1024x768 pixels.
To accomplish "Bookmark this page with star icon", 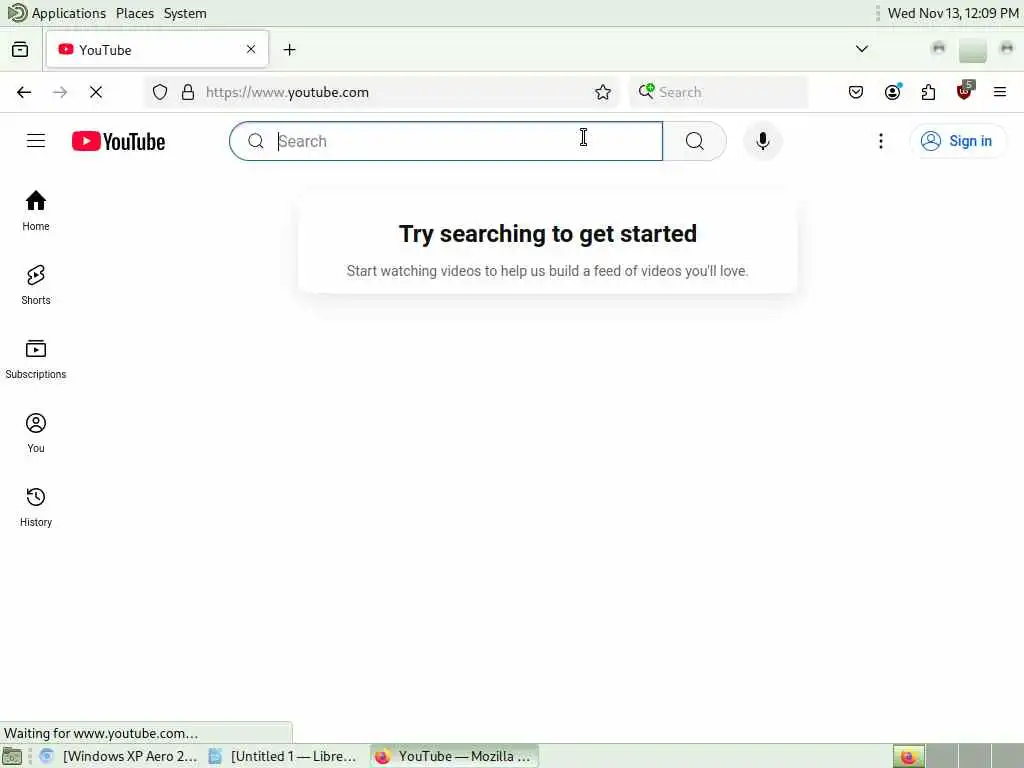I will coord(603,92).
